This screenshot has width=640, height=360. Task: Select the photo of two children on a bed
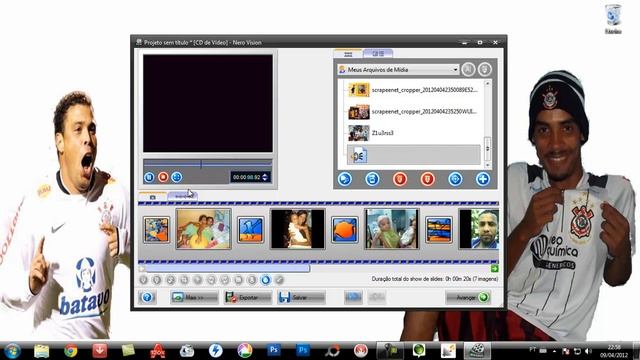click(204, 229)
